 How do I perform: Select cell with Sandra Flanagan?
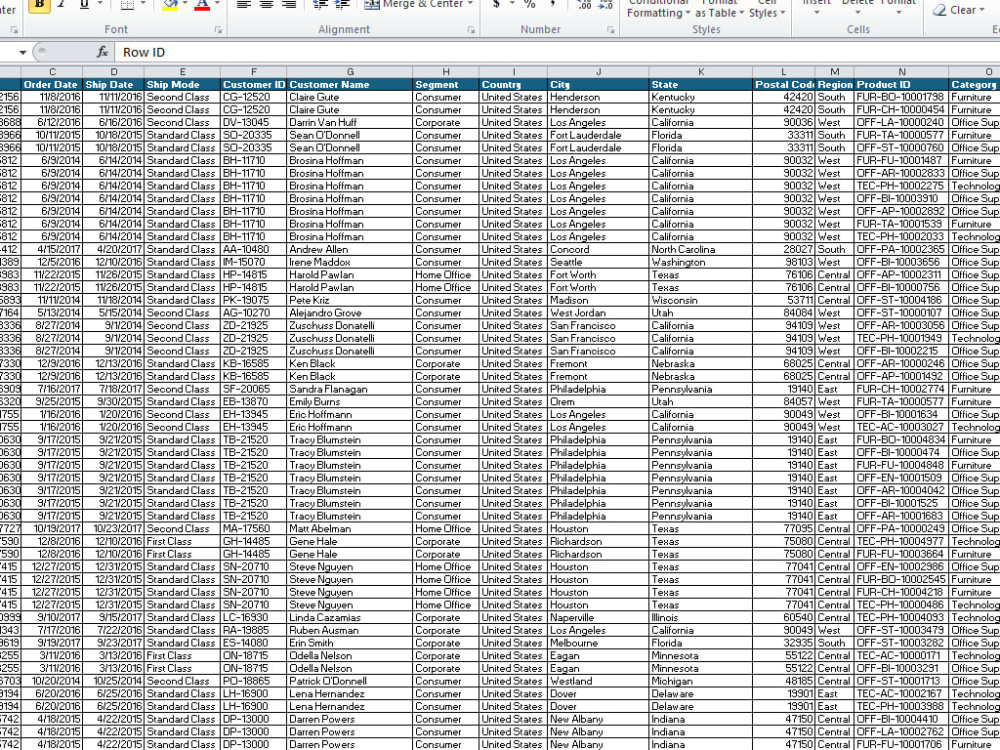click(x=349, y=389)
